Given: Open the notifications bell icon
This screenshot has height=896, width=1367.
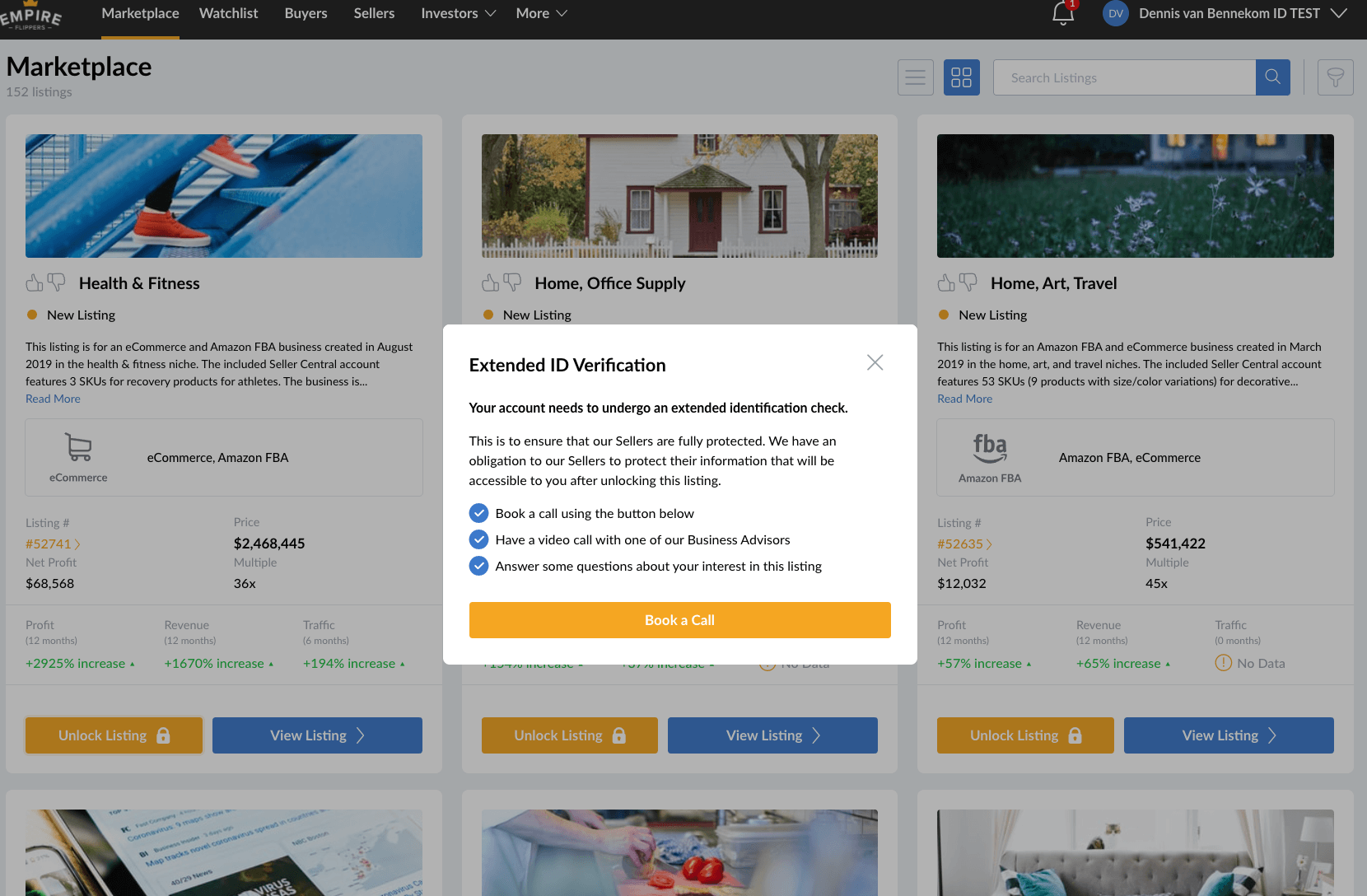Looking at the screenshot, I should click(x=1063, y=13).
